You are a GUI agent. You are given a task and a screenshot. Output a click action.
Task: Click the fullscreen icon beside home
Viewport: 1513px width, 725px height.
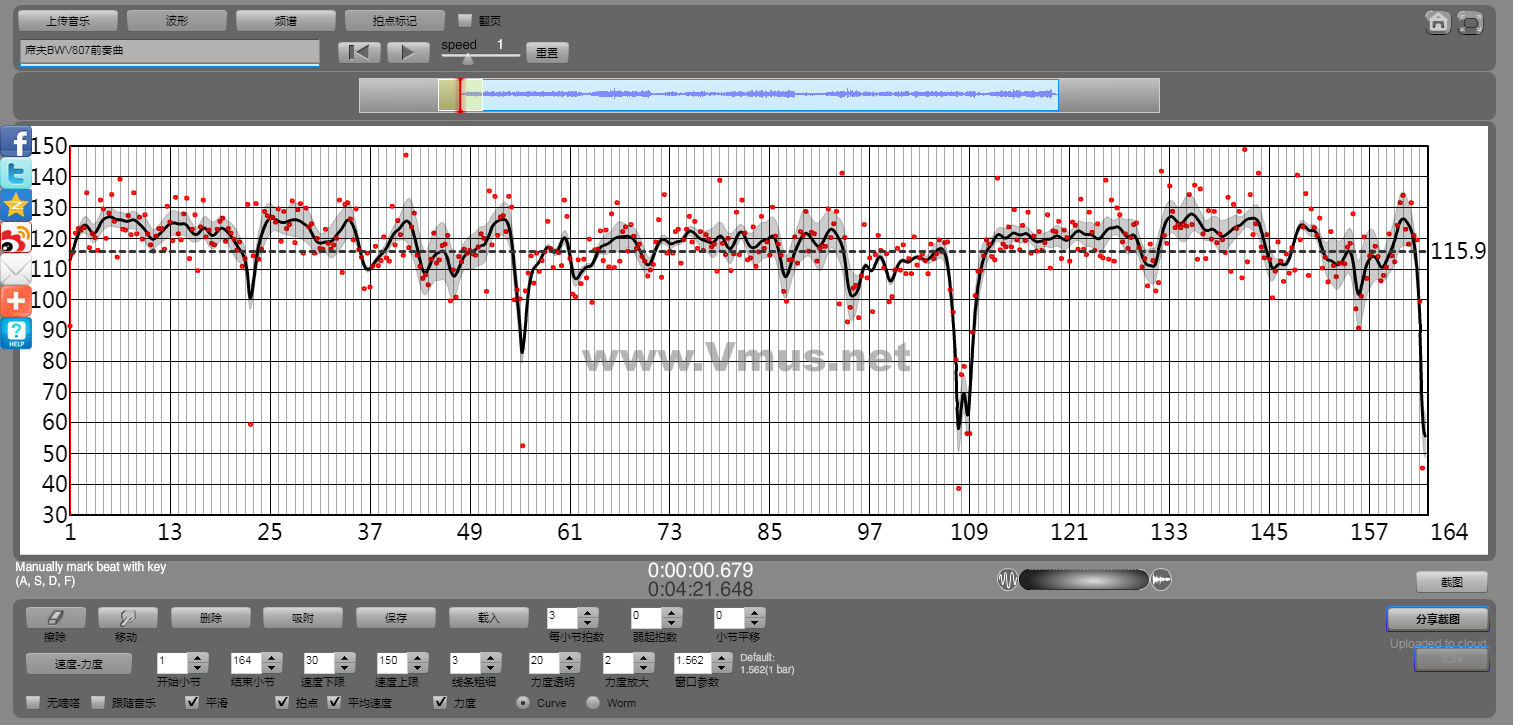(1469, 22)
